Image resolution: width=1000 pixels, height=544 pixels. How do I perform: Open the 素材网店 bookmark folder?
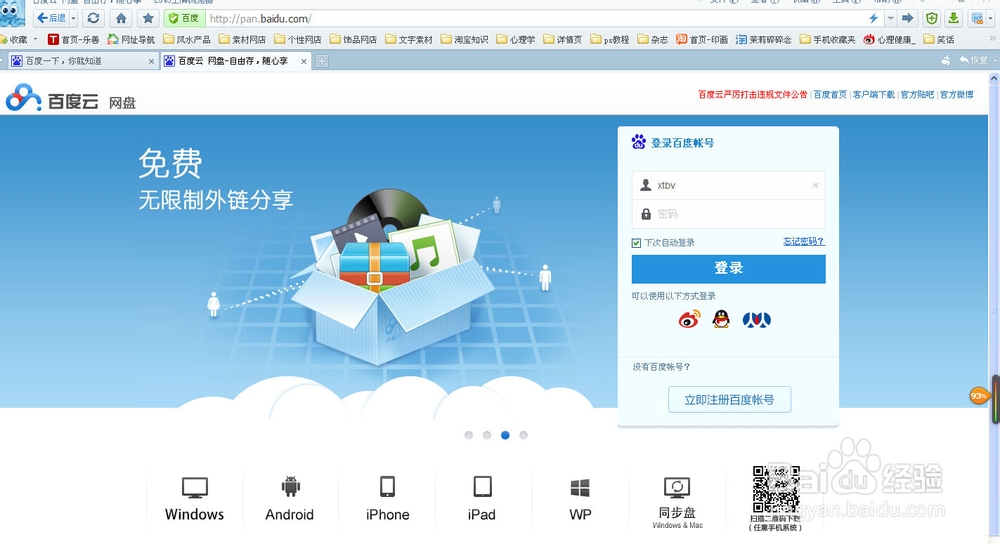tap(242, 40)
